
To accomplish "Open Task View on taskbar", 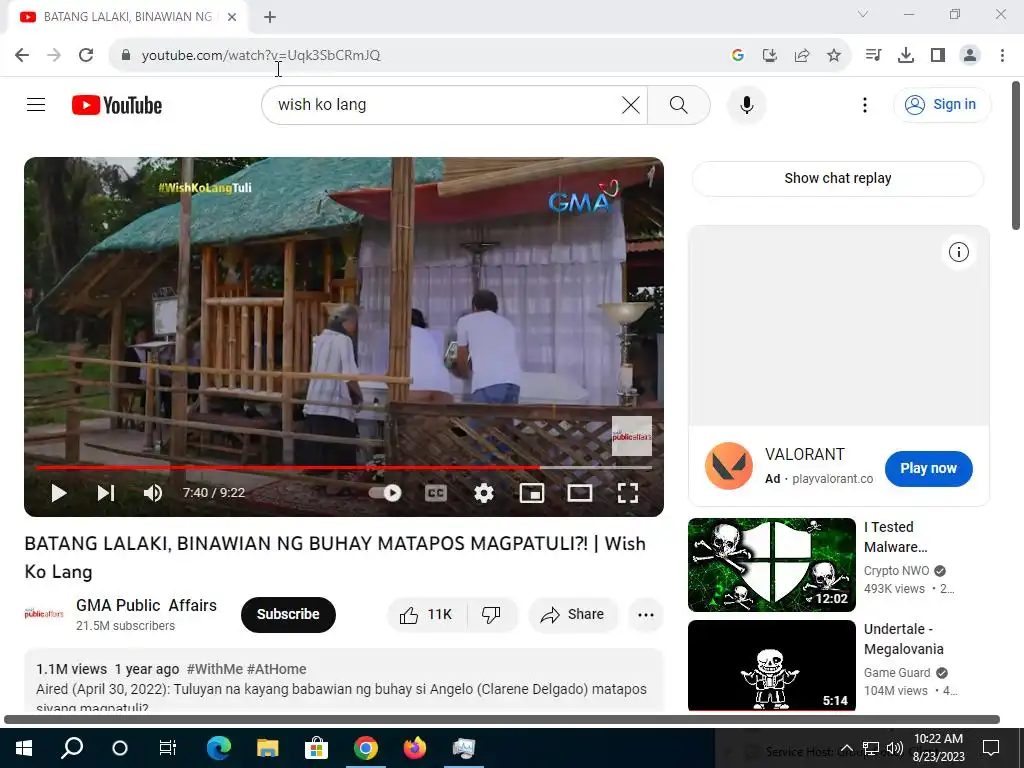I will [168, 748].
